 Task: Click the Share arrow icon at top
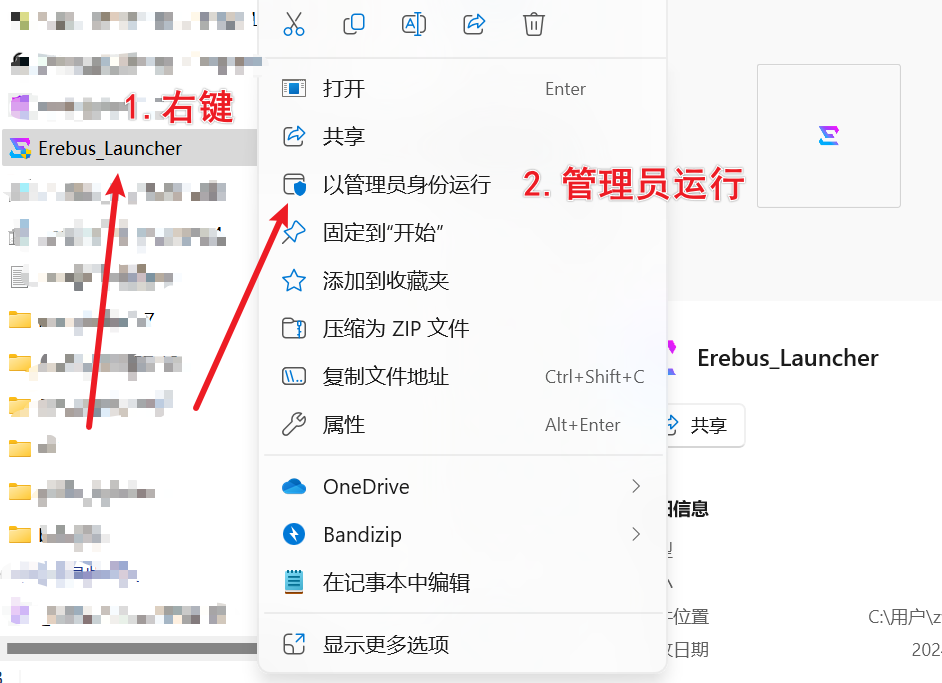(475, 24)
